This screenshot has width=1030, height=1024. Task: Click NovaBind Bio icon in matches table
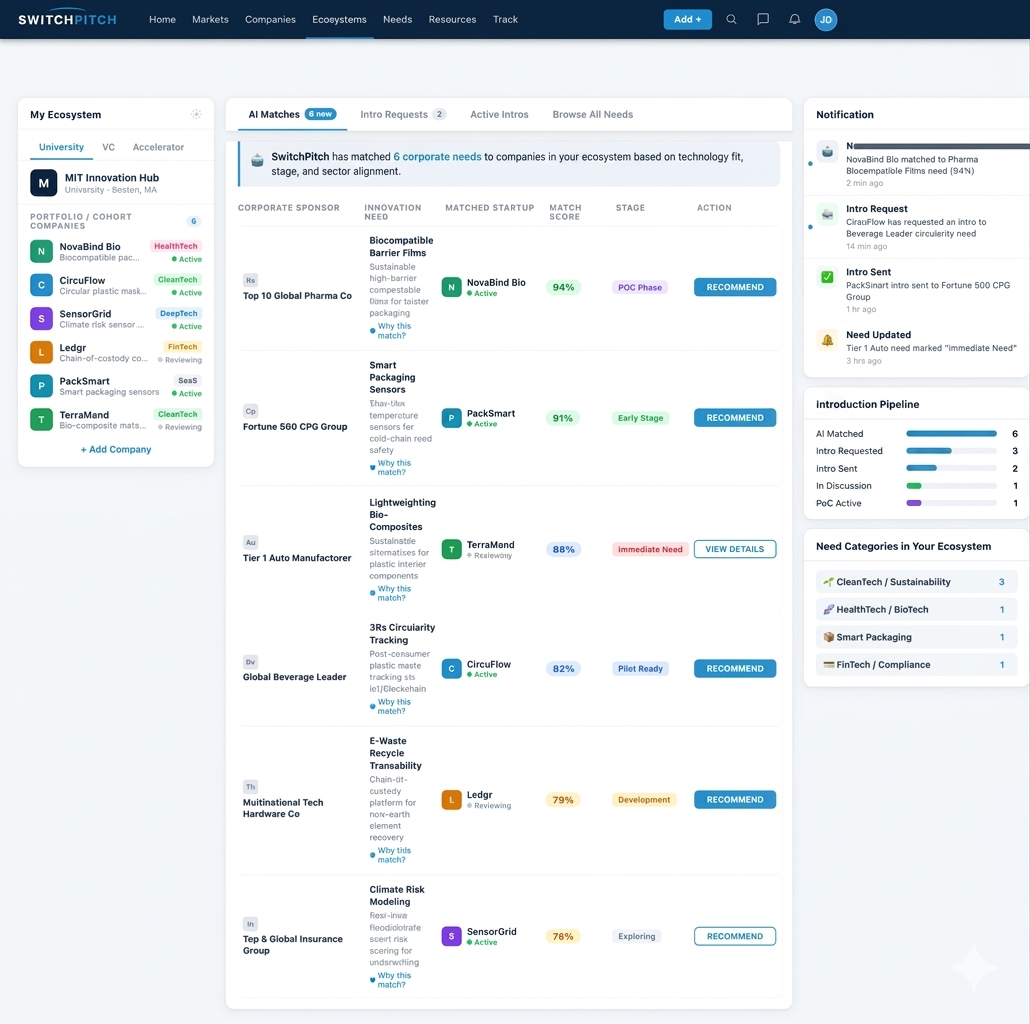tap(451, 287)
